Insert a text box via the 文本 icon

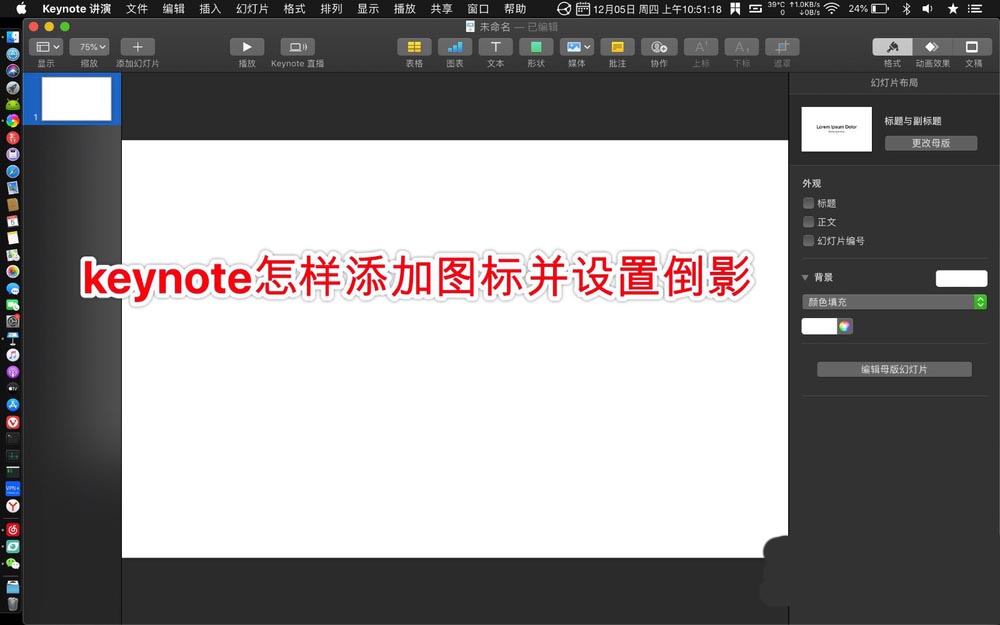(495, 46)
